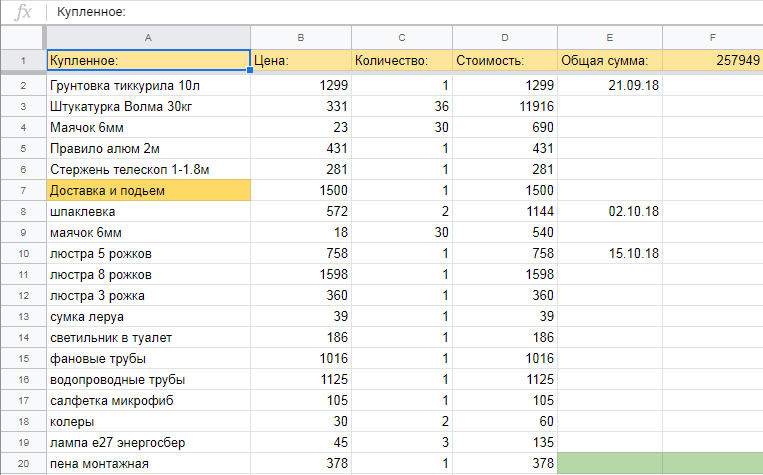Select column A header
Viewport: 763px width, 475px height.
pyautogui.click(x=148, y=37)
